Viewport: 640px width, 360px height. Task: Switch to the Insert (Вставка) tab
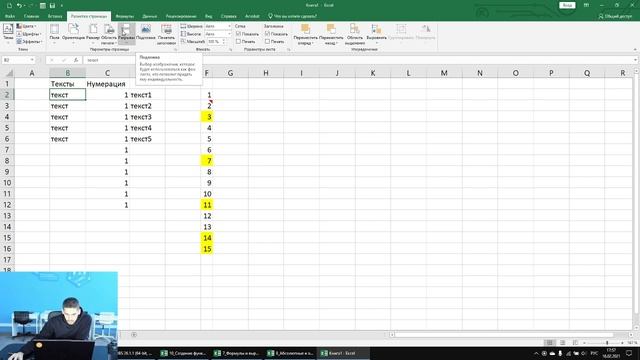(55, 16)
